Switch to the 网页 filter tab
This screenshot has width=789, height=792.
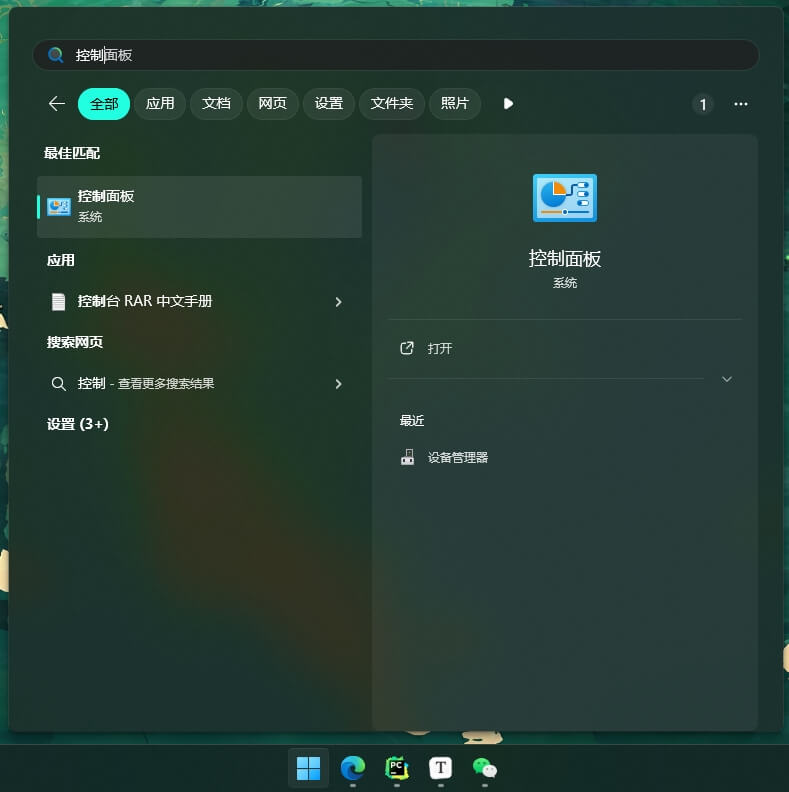click(272, 104)
